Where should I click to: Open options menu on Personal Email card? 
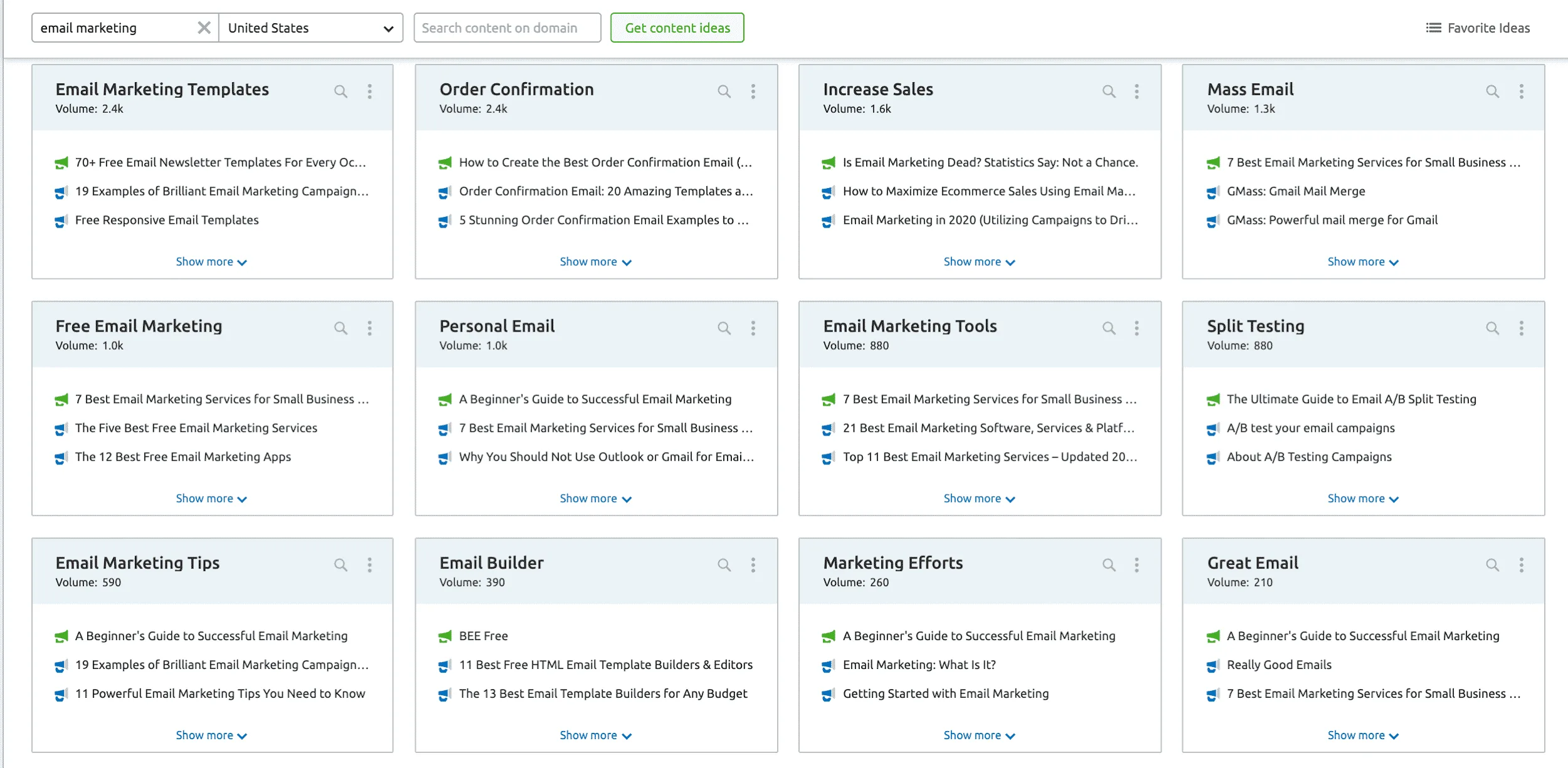point(753,328)
